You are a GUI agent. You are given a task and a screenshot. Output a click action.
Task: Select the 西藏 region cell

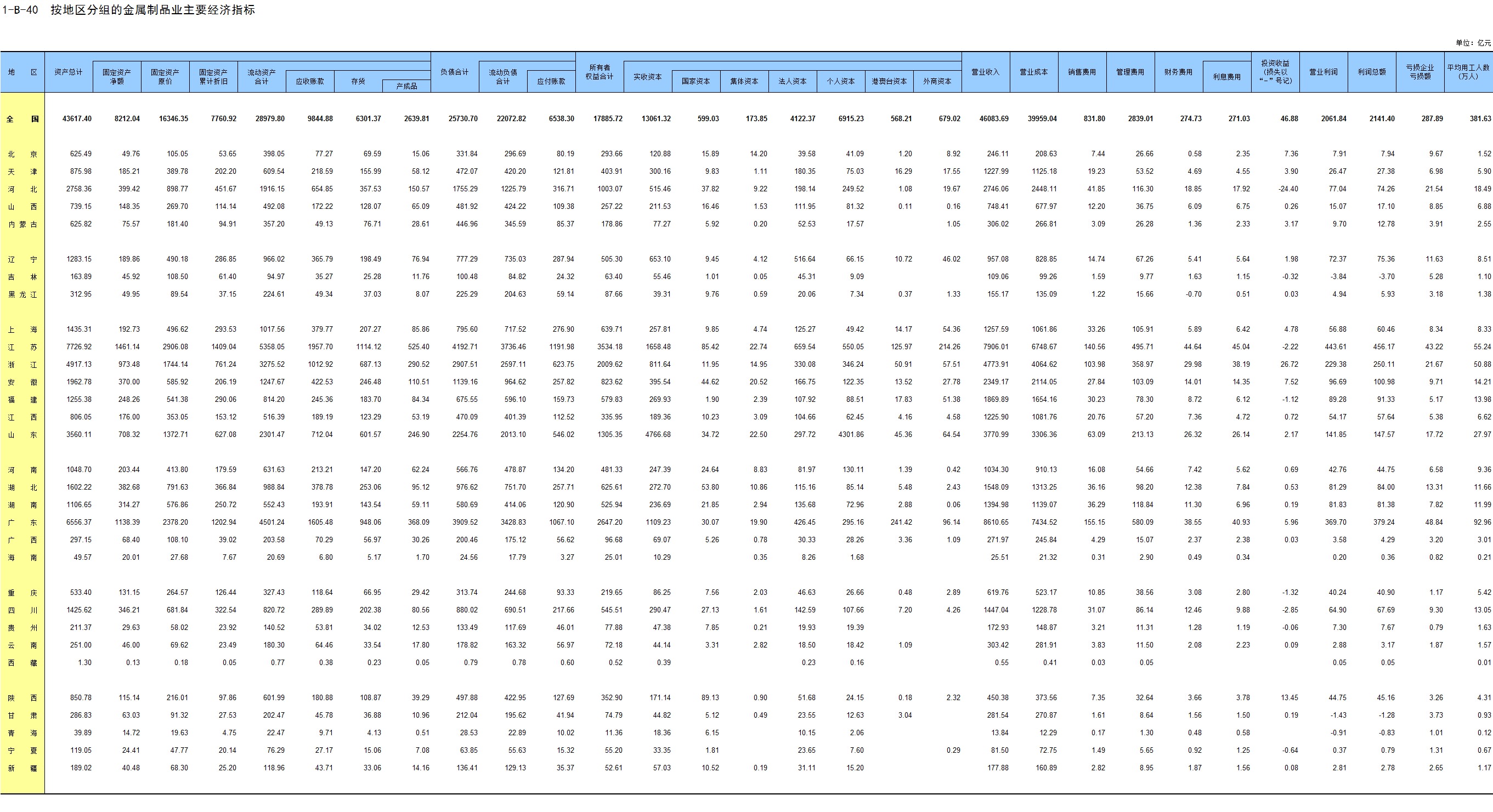coord(22,662)
